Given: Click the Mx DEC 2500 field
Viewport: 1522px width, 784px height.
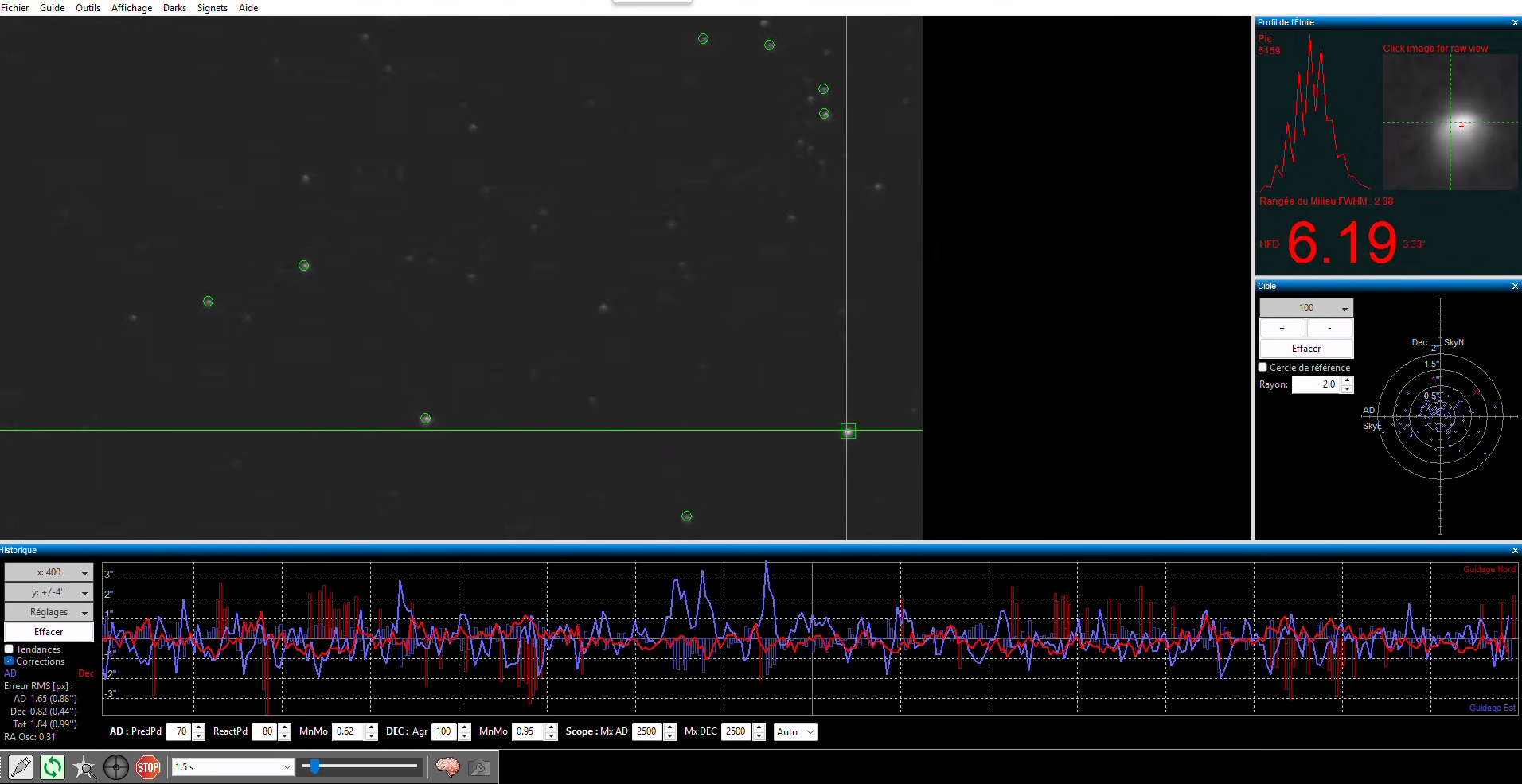Looking at the screenshot, I should [736, 732].
